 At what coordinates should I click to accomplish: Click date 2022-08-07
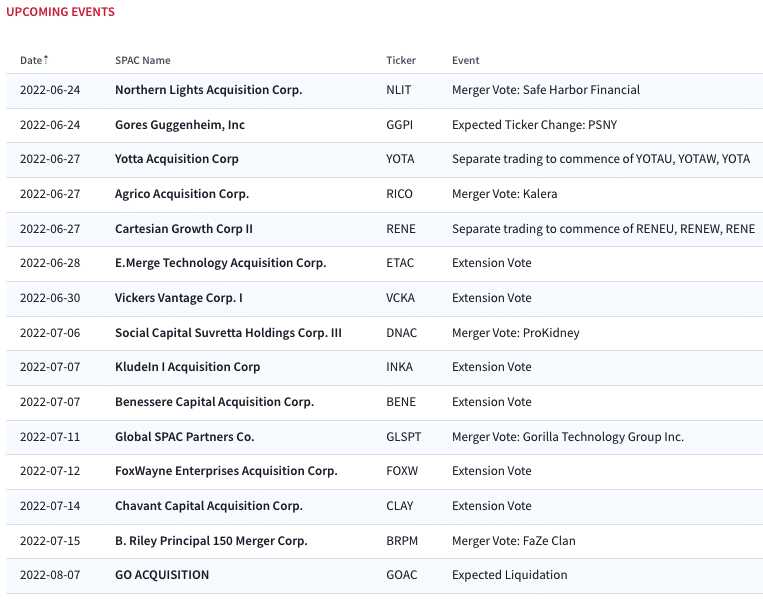tap(50, 575)
